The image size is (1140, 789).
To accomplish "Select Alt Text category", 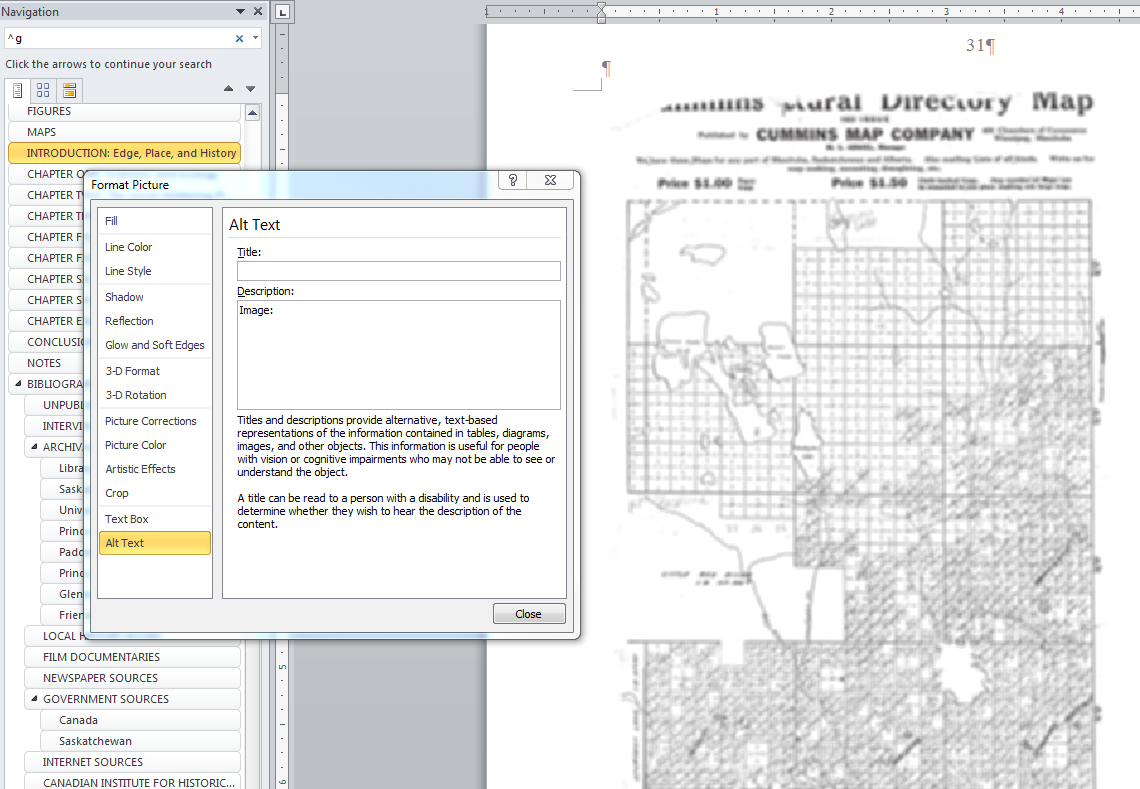I will point(155,543).
